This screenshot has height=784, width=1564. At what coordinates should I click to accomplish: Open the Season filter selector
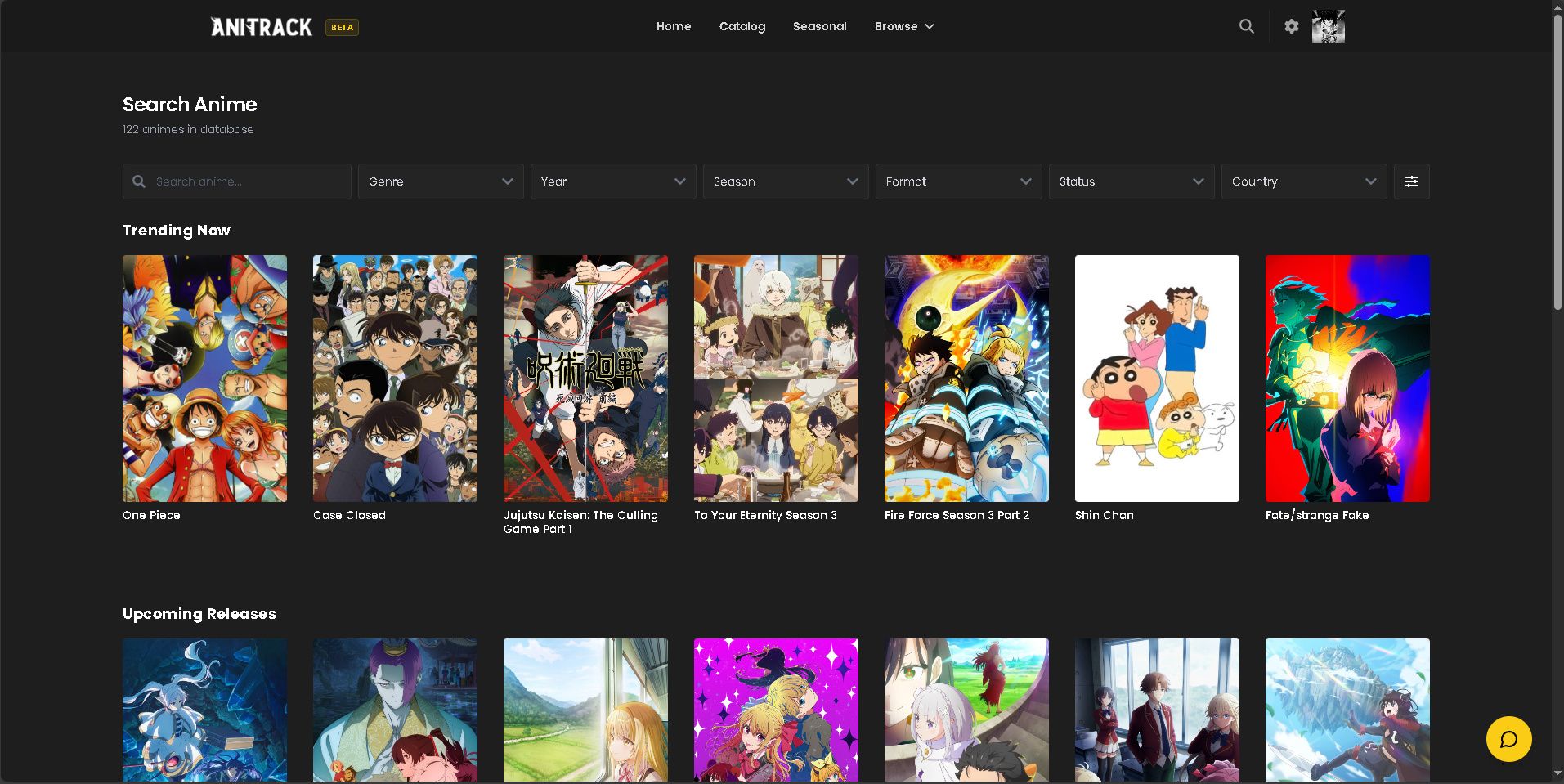pos(785,181)
